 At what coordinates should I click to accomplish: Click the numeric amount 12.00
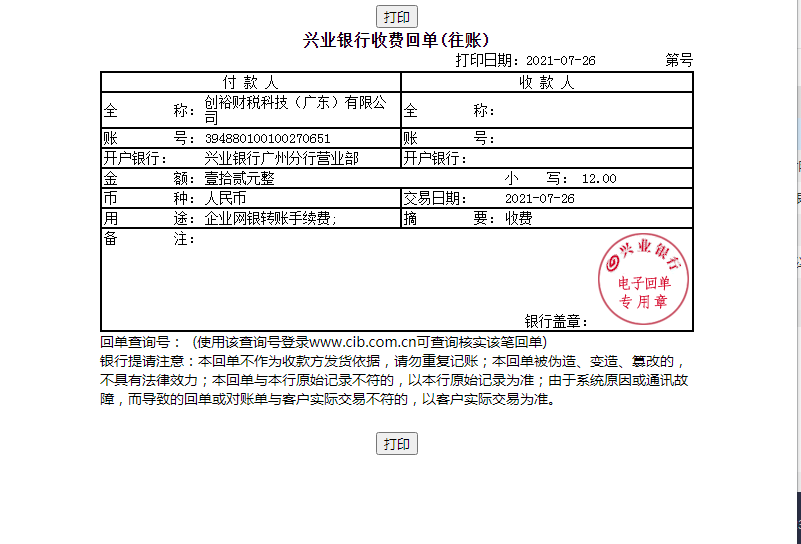coord(599,178)
